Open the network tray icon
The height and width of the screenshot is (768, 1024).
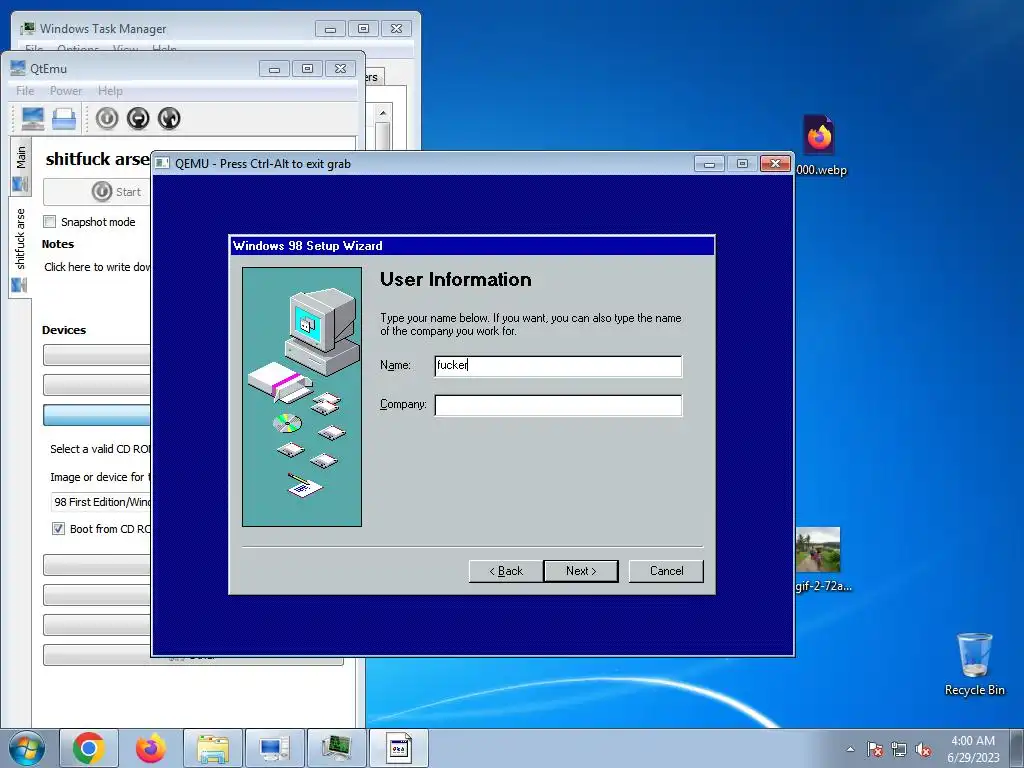click(x=899, y=749)
